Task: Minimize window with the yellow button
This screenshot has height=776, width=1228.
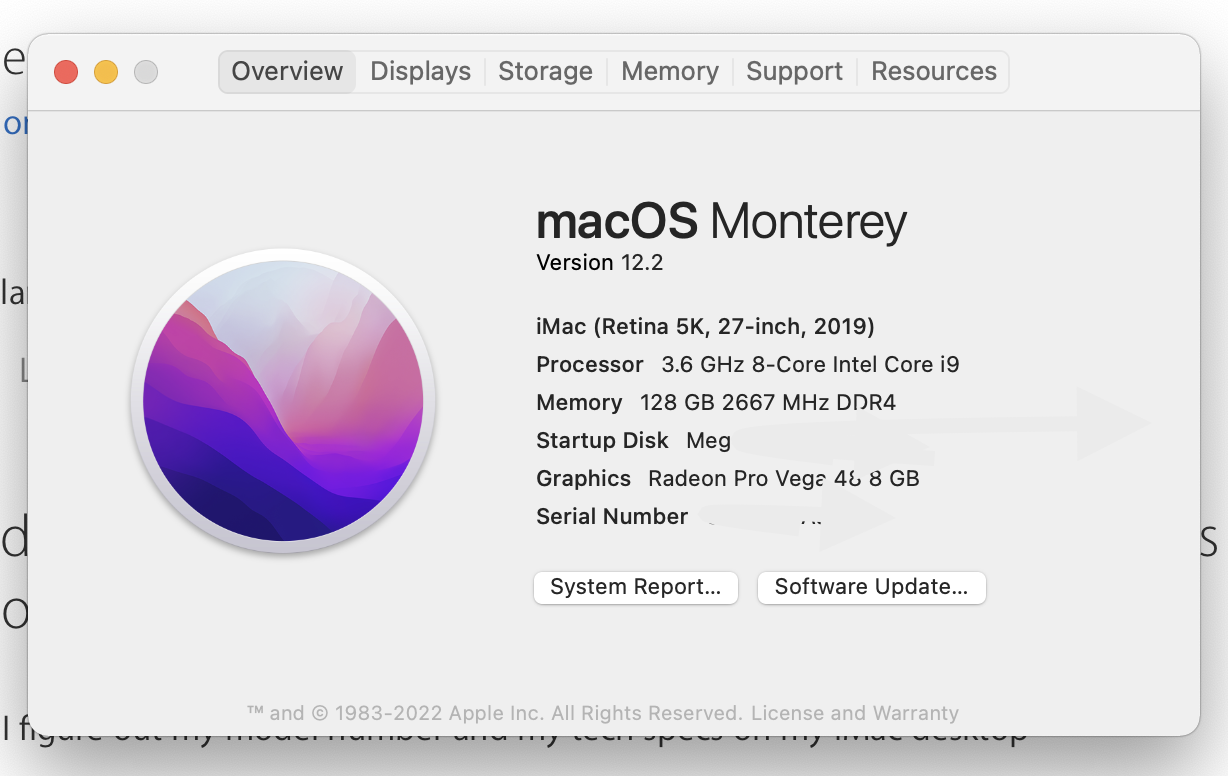Action: pyautogui.click(x=106, y=72)
